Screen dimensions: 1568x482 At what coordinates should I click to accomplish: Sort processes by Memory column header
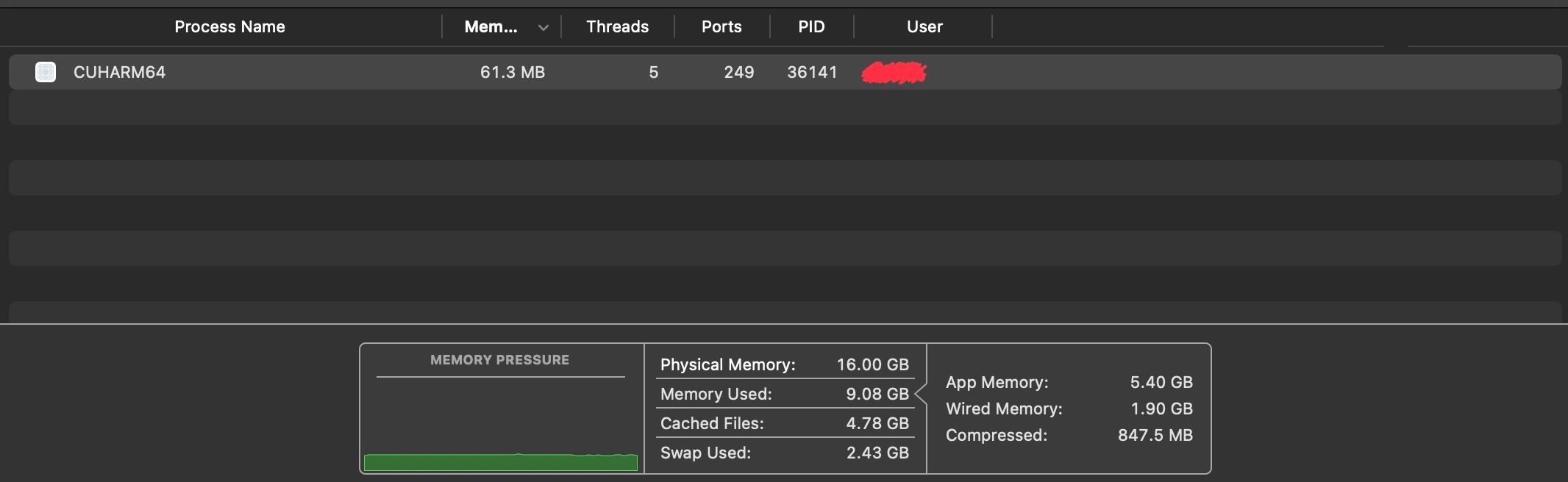pos(491,27)
